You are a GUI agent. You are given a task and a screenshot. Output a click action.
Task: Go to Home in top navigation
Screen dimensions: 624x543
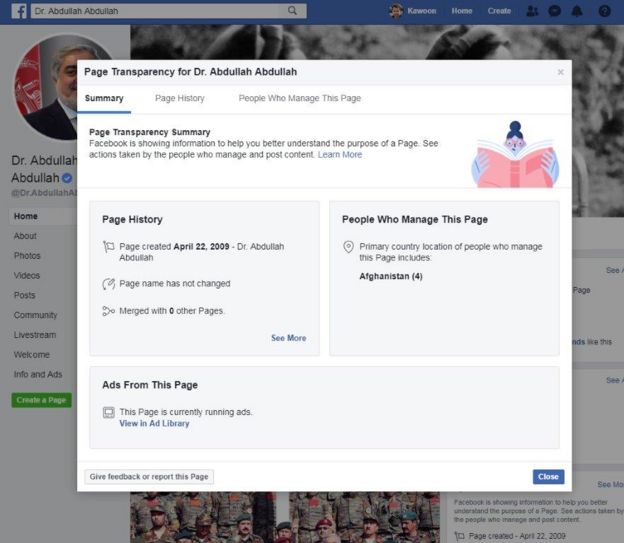[x=462, y=11]
